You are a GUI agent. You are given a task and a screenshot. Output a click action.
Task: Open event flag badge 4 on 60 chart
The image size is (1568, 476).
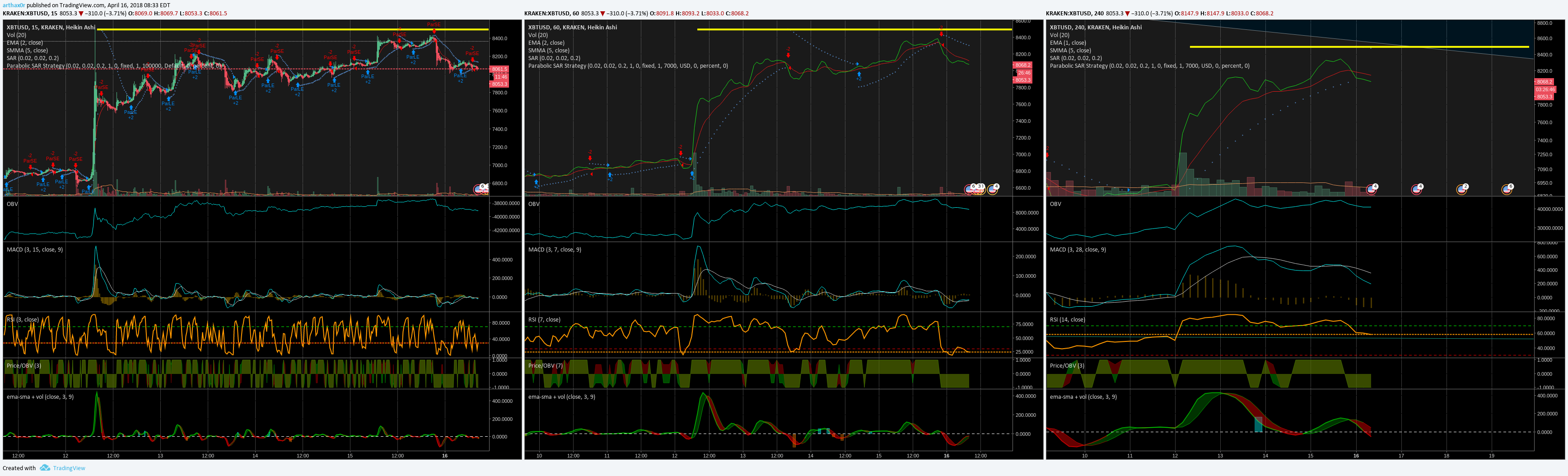tap(993, 189)
